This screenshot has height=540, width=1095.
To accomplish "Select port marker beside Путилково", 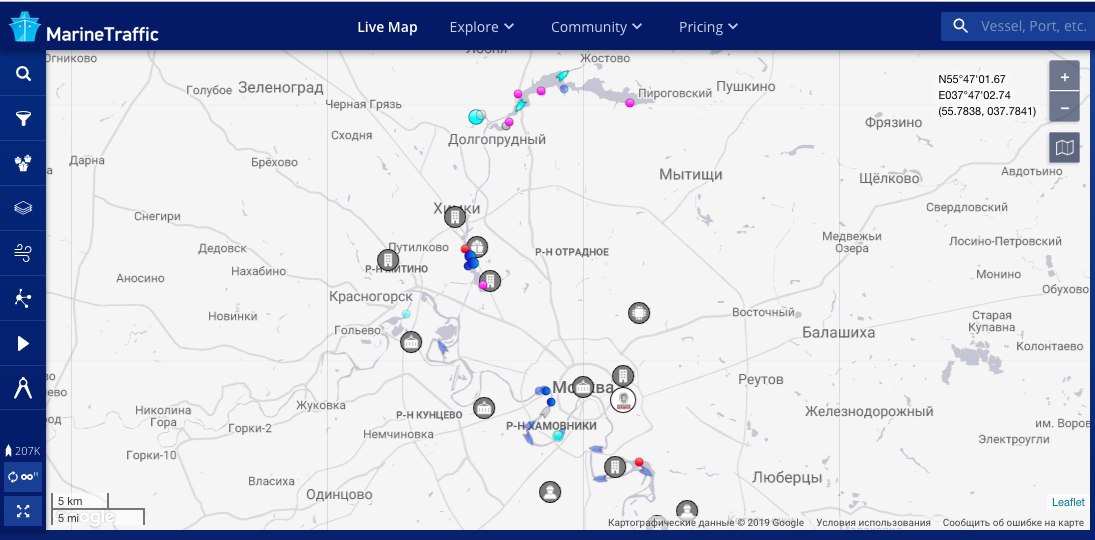I will click(x=477, y=247).
